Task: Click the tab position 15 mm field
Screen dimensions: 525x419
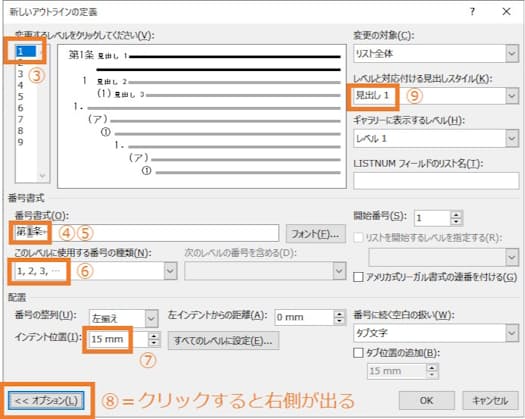Action: pos(397,371)
